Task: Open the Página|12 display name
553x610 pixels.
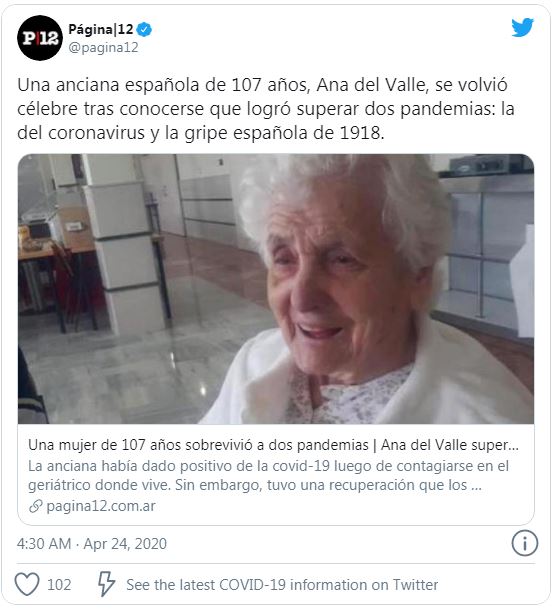Action: [101, 30]
